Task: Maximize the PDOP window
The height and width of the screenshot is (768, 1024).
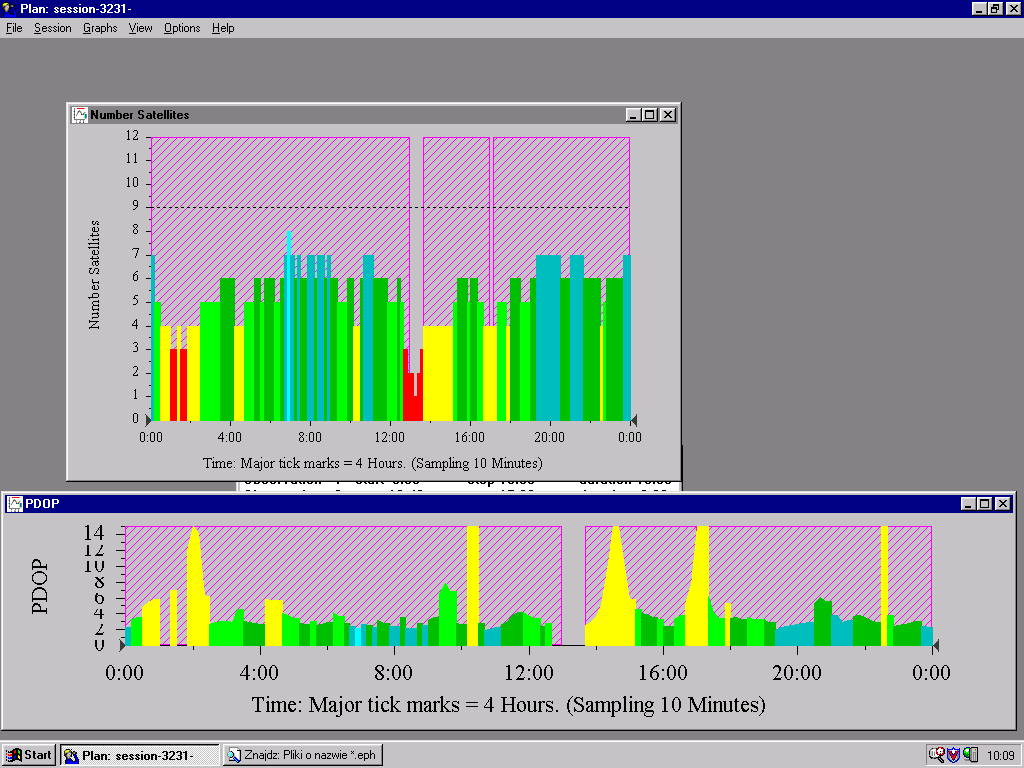Action: pos(985,504)
